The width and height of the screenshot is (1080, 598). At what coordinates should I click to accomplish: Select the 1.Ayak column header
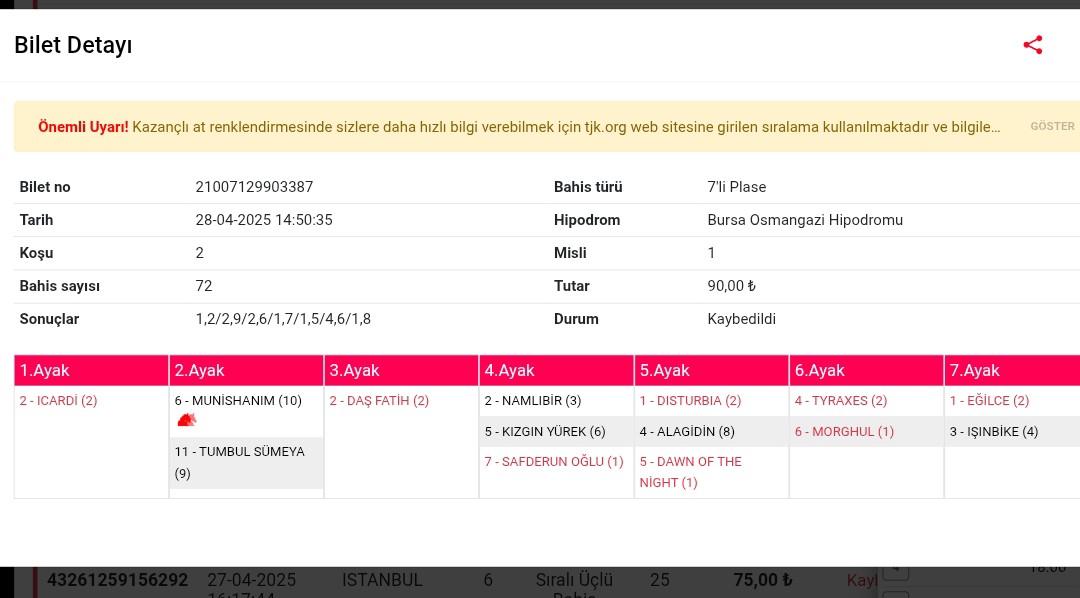(x=91, y=371)
